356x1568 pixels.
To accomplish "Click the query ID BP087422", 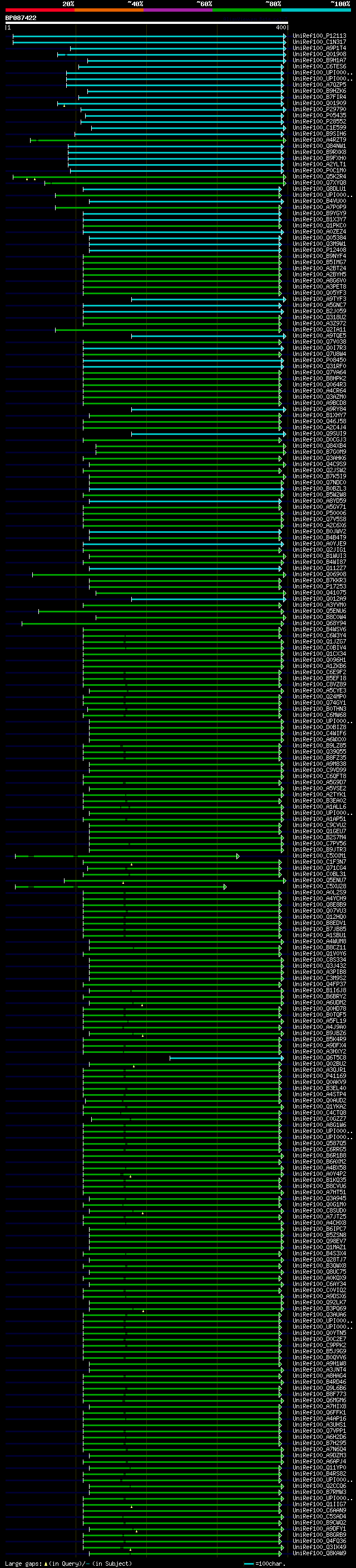I will pos(21,18).
